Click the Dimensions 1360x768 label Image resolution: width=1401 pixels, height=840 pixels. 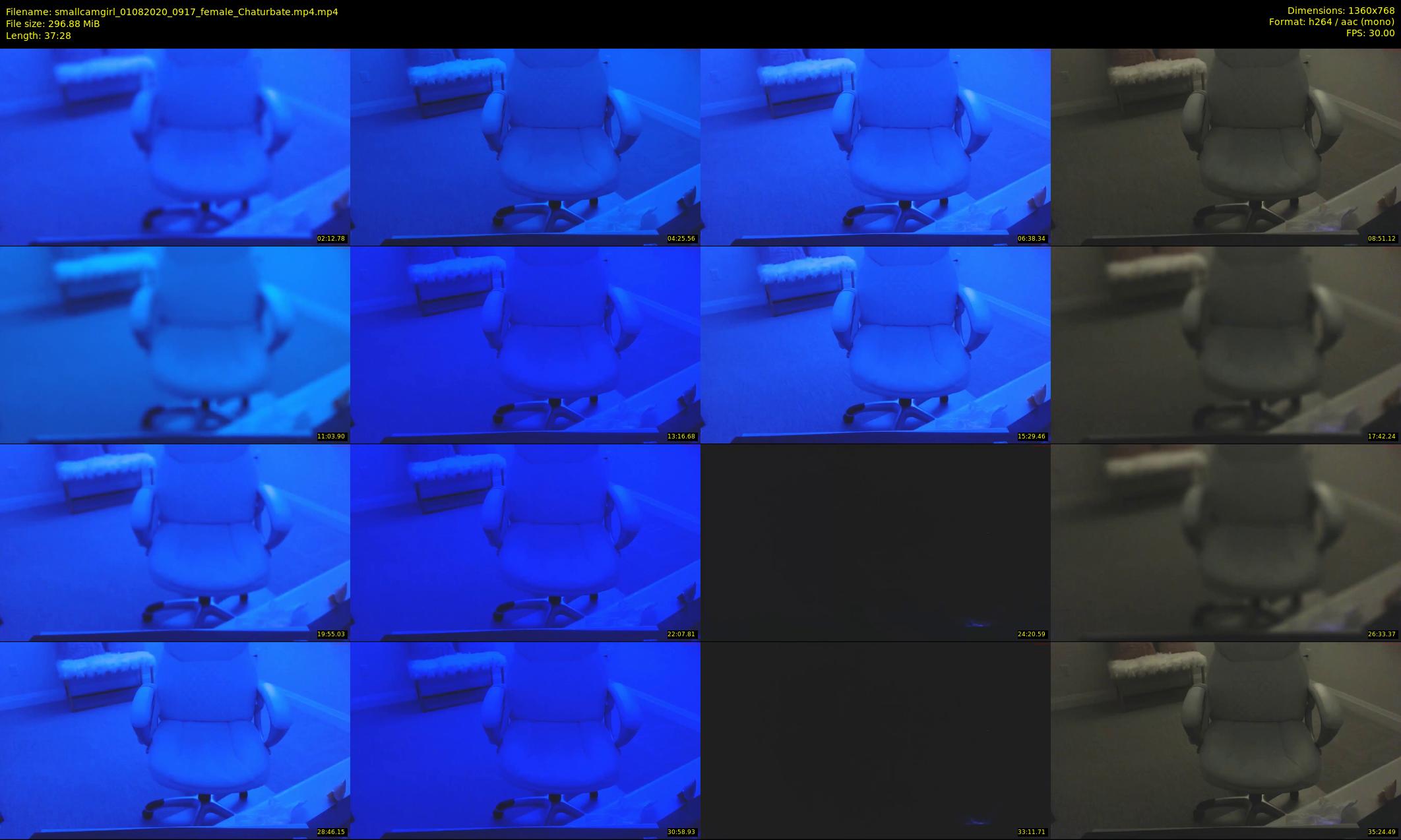pyautogui.click(x=1340, y=11)
